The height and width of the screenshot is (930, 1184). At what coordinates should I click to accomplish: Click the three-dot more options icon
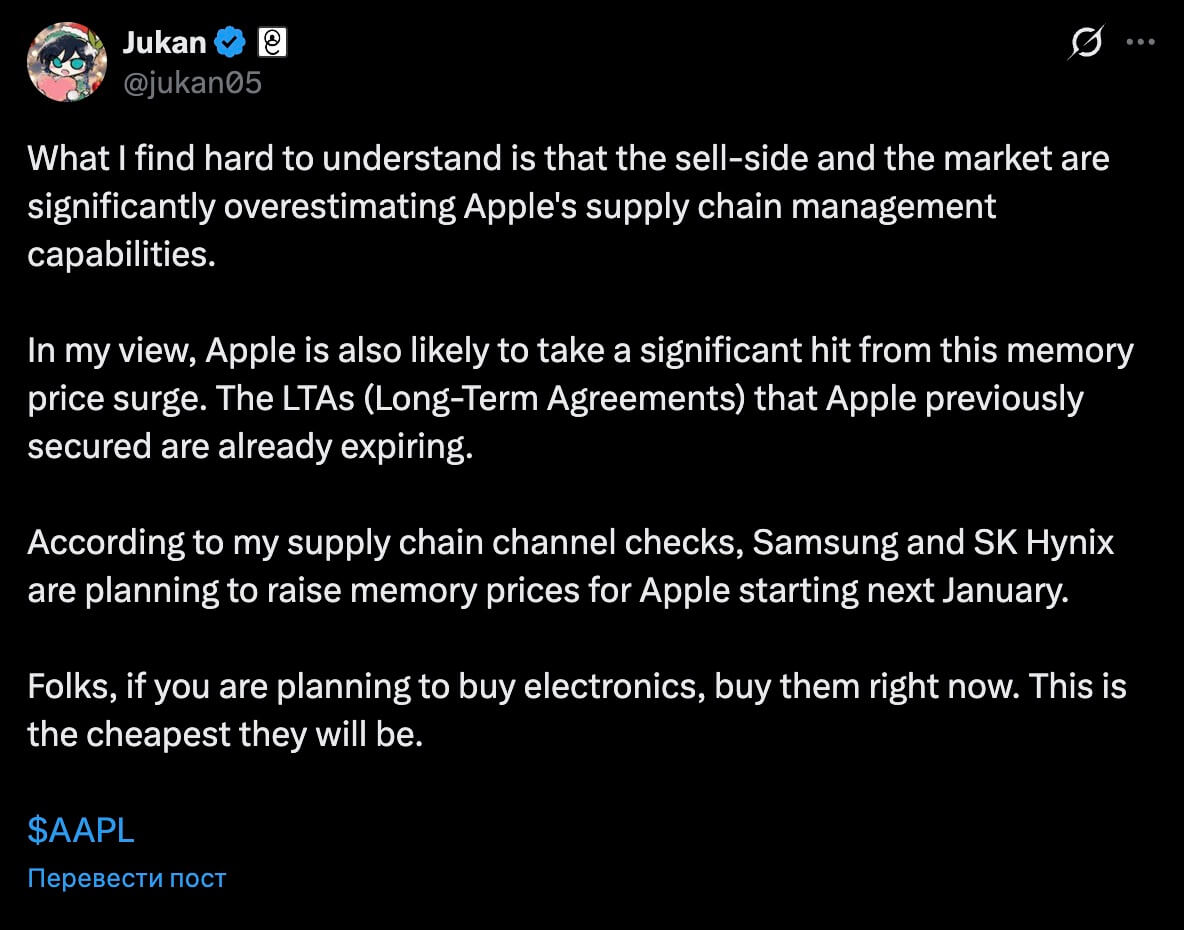[1142, 42]
